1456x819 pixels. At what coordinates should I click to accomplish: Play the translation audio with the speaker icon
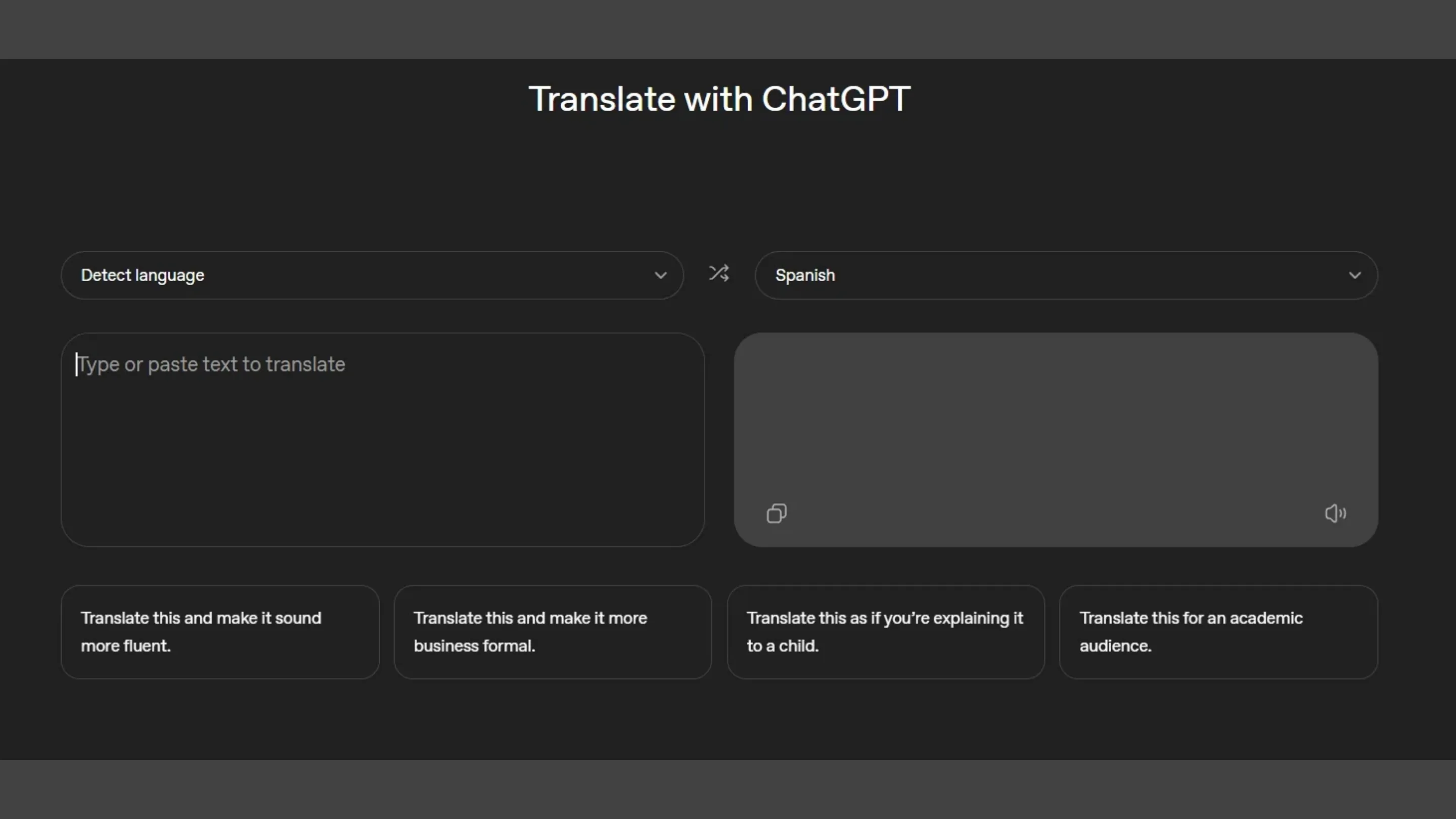click(1335, 513)
